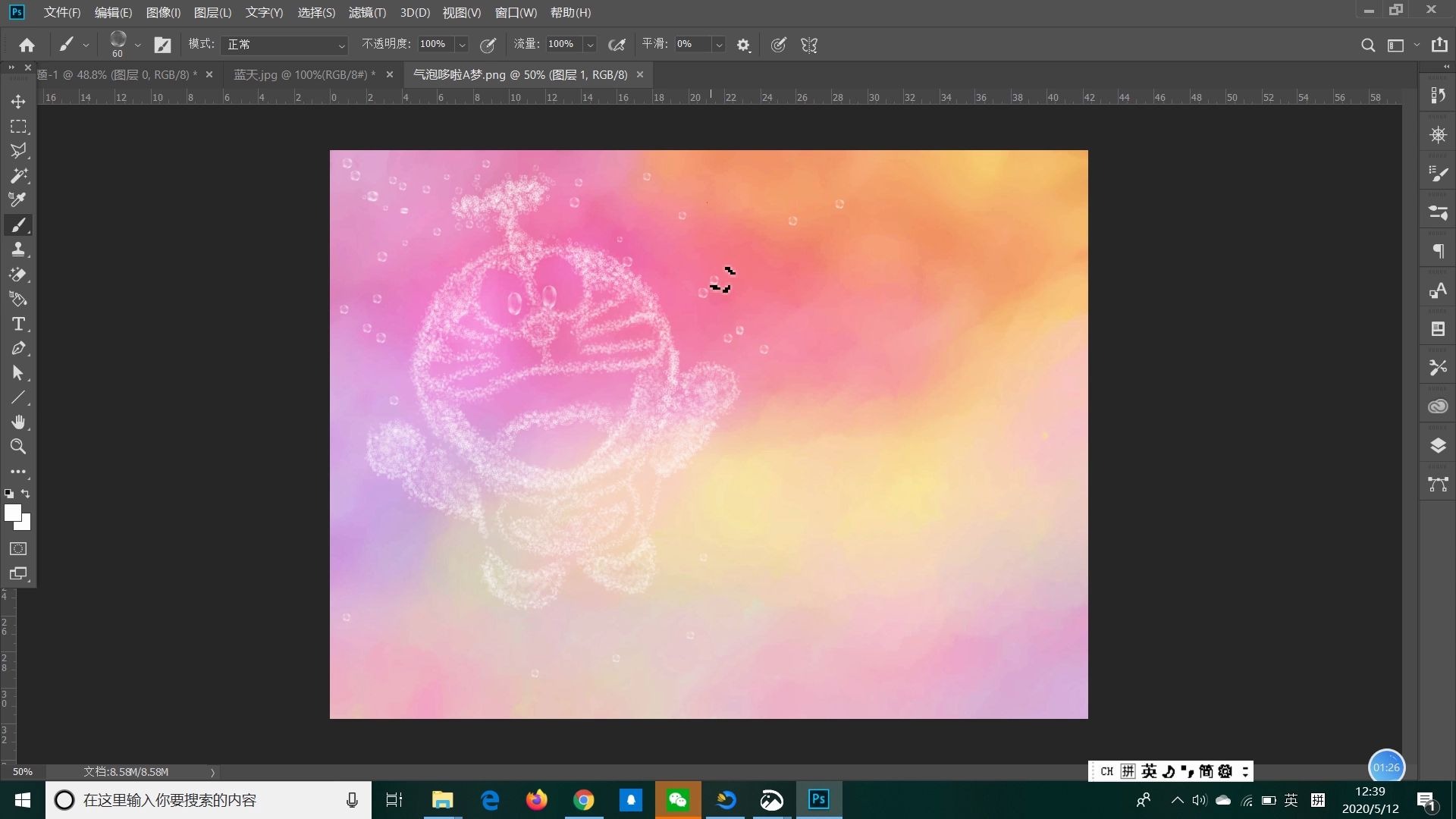Image resolution: width=1456 pixels, height=819 pixels.
Task: Select the Hand tool
Action: point(18,422)
